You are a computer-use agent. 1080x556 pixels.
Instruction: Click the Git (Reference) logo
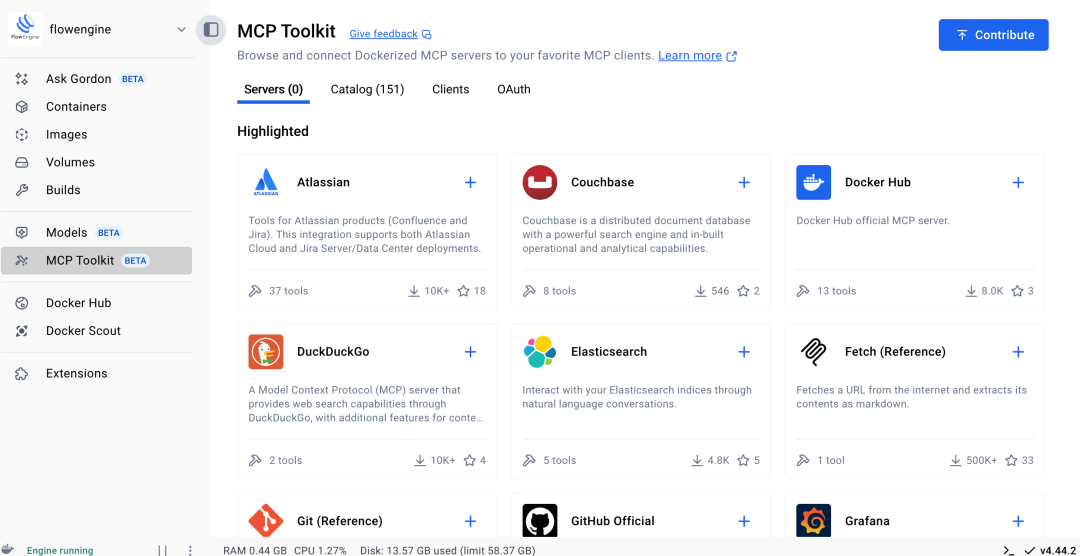click(266, 521)
